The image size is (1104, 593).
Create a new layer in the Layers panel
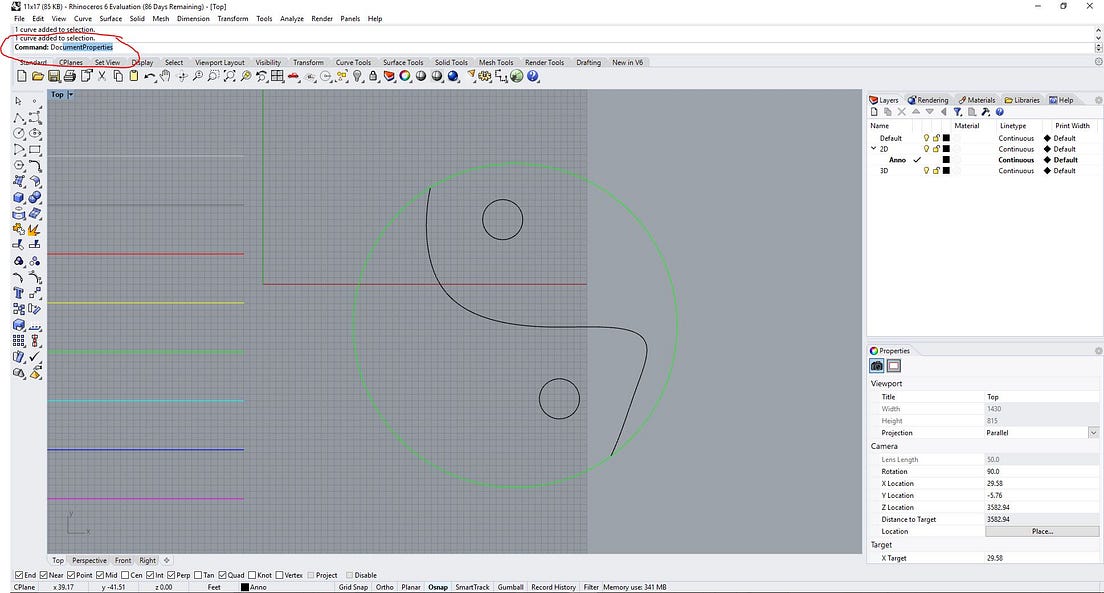(x=874, y=111)
